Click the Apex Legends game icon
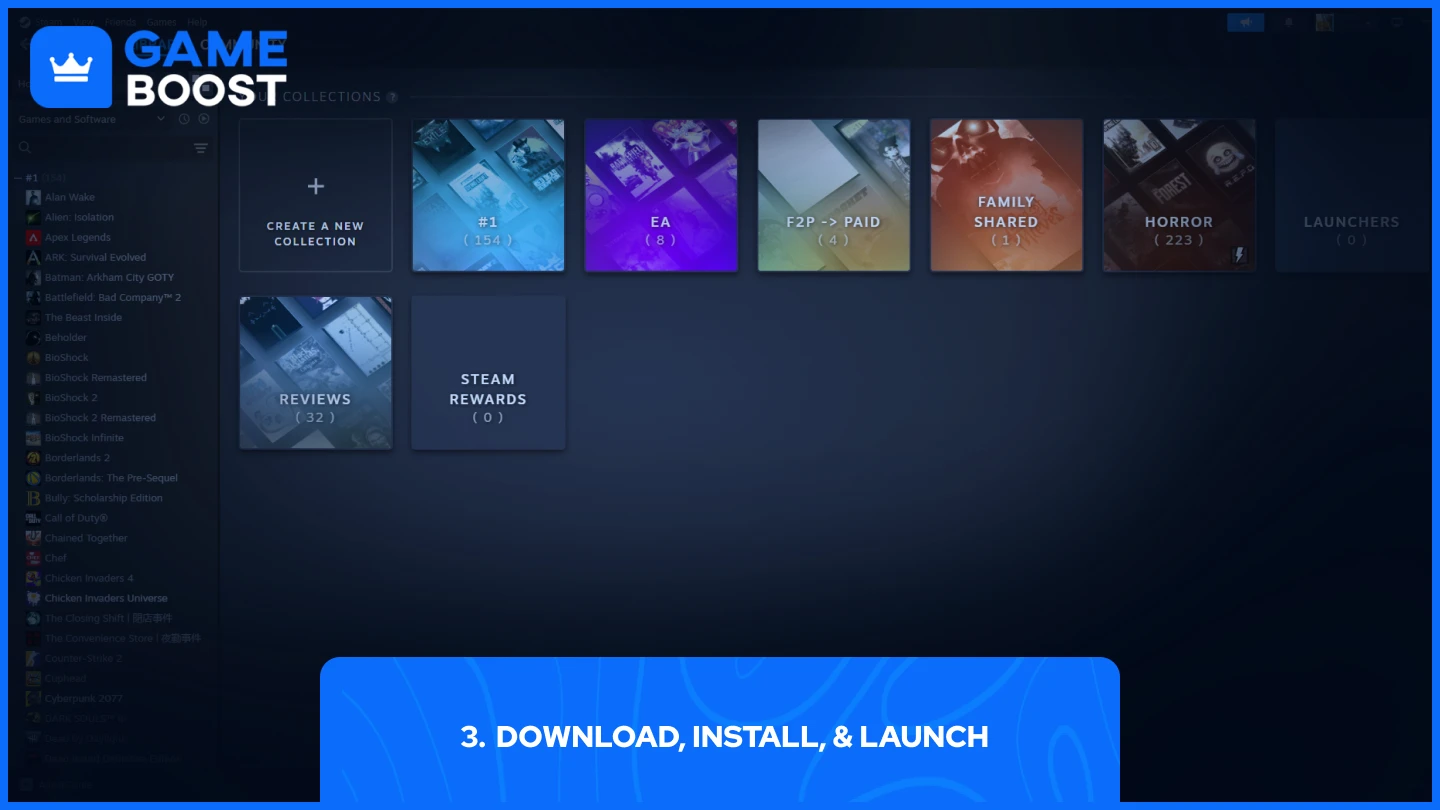This screenshot has width=1440, height=810. [33, 237]
